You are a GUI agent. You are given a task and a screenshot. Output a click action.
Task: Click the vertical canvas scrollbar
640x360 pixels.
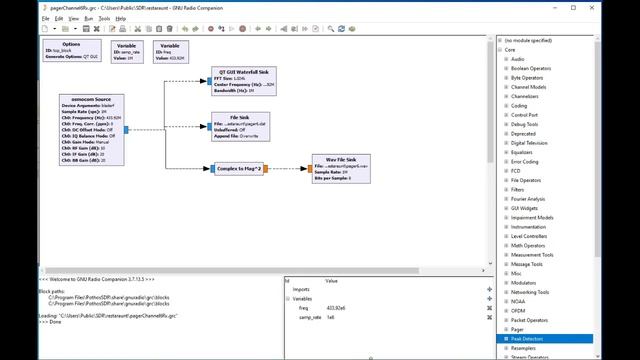[x=490, y=102]
